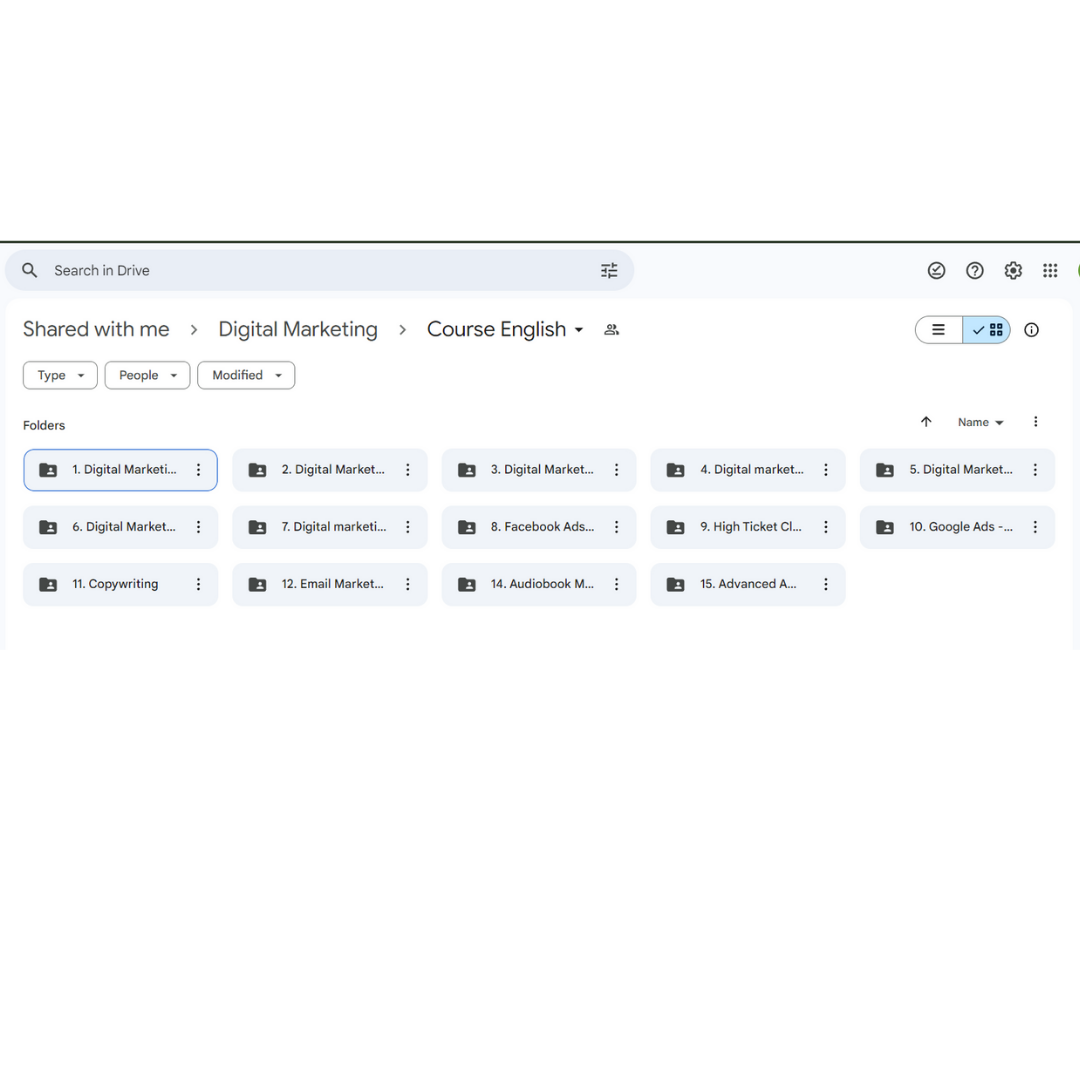Select the 9. High Ticket Cl... folder
The image size is (1080, 1080).
[x=748, y=527]
